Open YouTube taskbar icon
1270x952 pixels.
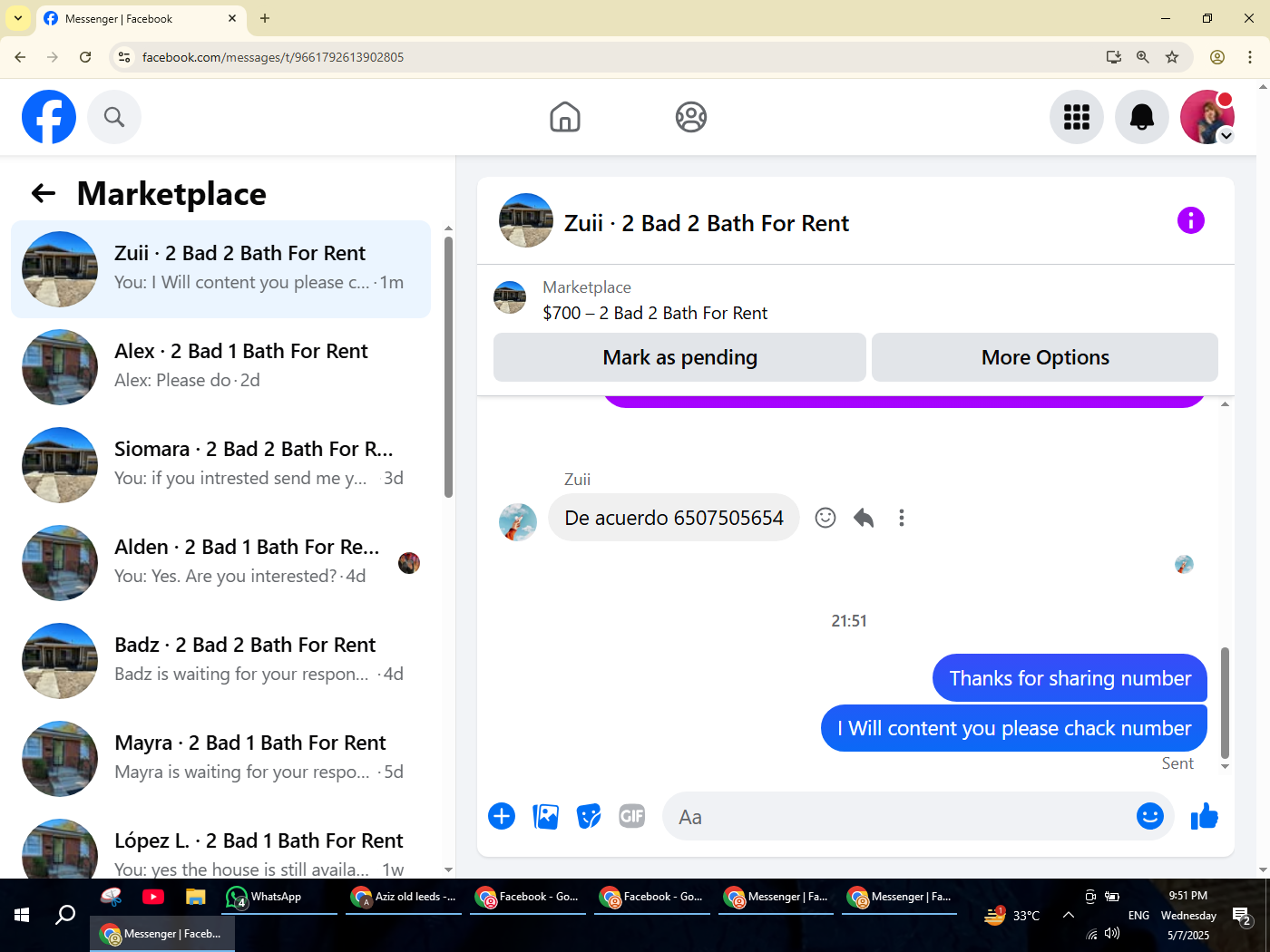pyautogui.click(x=153, y=897)
